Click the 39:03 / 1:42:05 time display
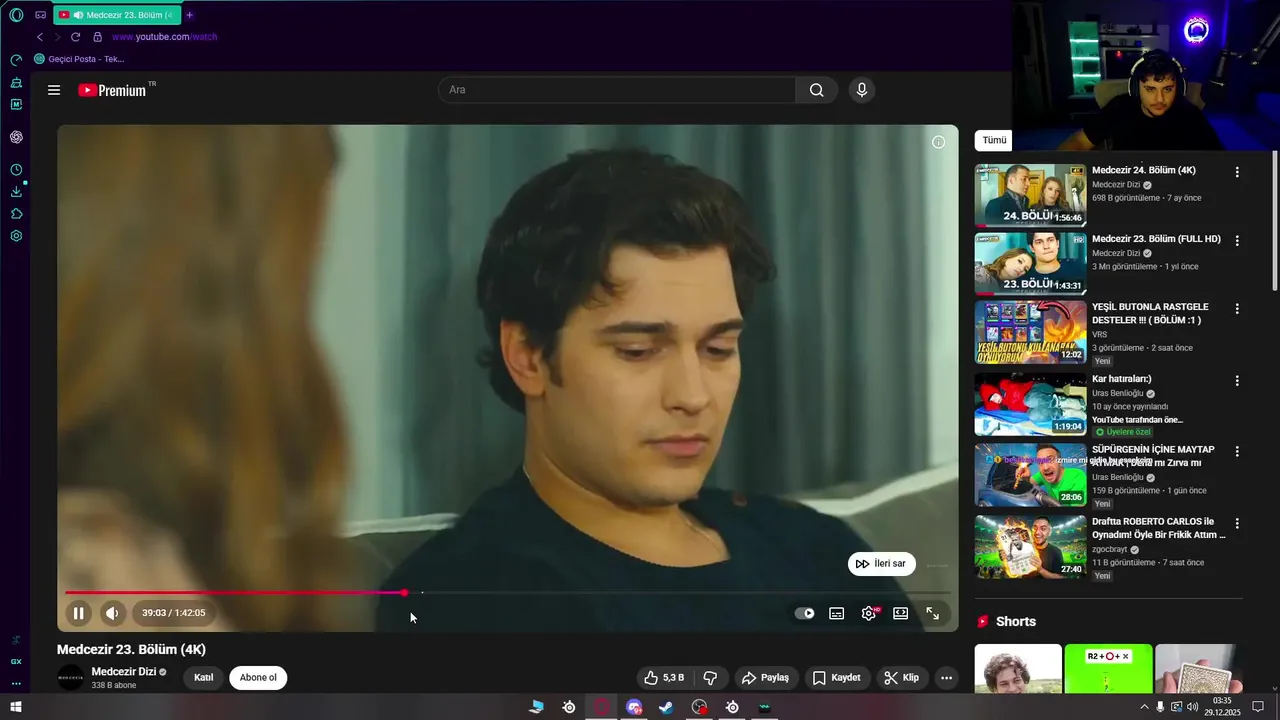1280x720 pixels. [173, 613]
